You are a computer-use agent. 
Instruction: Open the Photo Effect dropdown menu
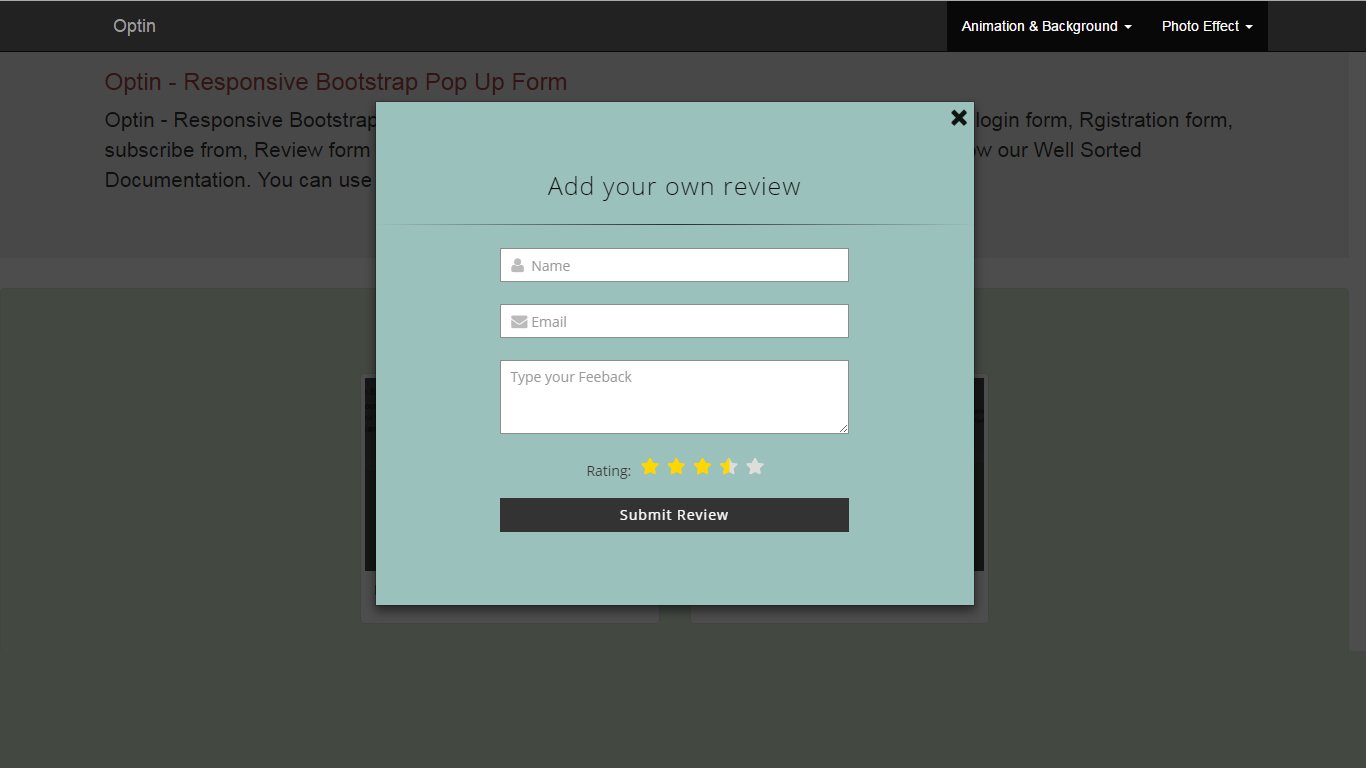pos(1207,26)
